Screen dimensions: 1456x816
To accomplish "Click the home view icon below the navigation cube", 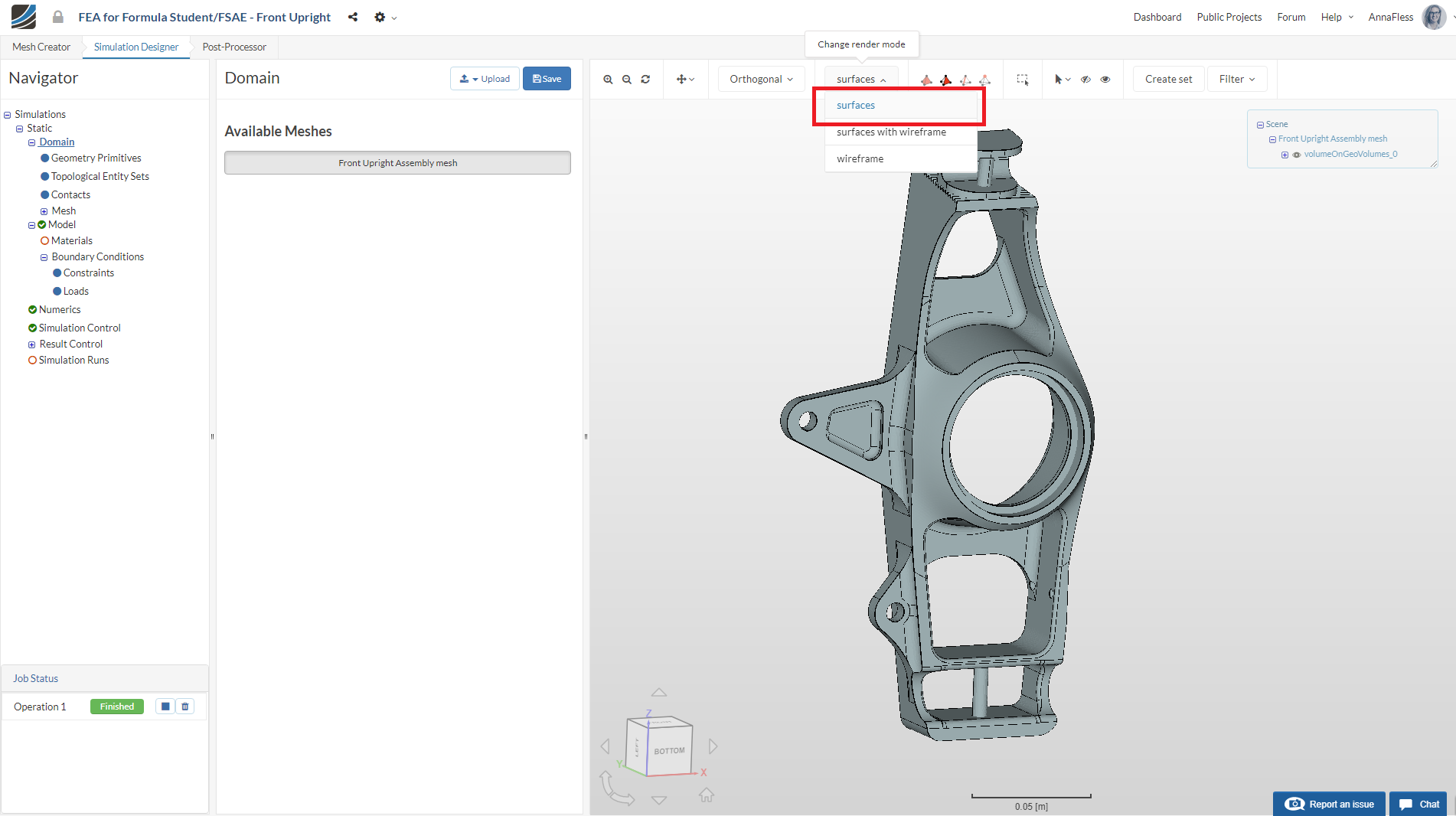I will [706, 795].
